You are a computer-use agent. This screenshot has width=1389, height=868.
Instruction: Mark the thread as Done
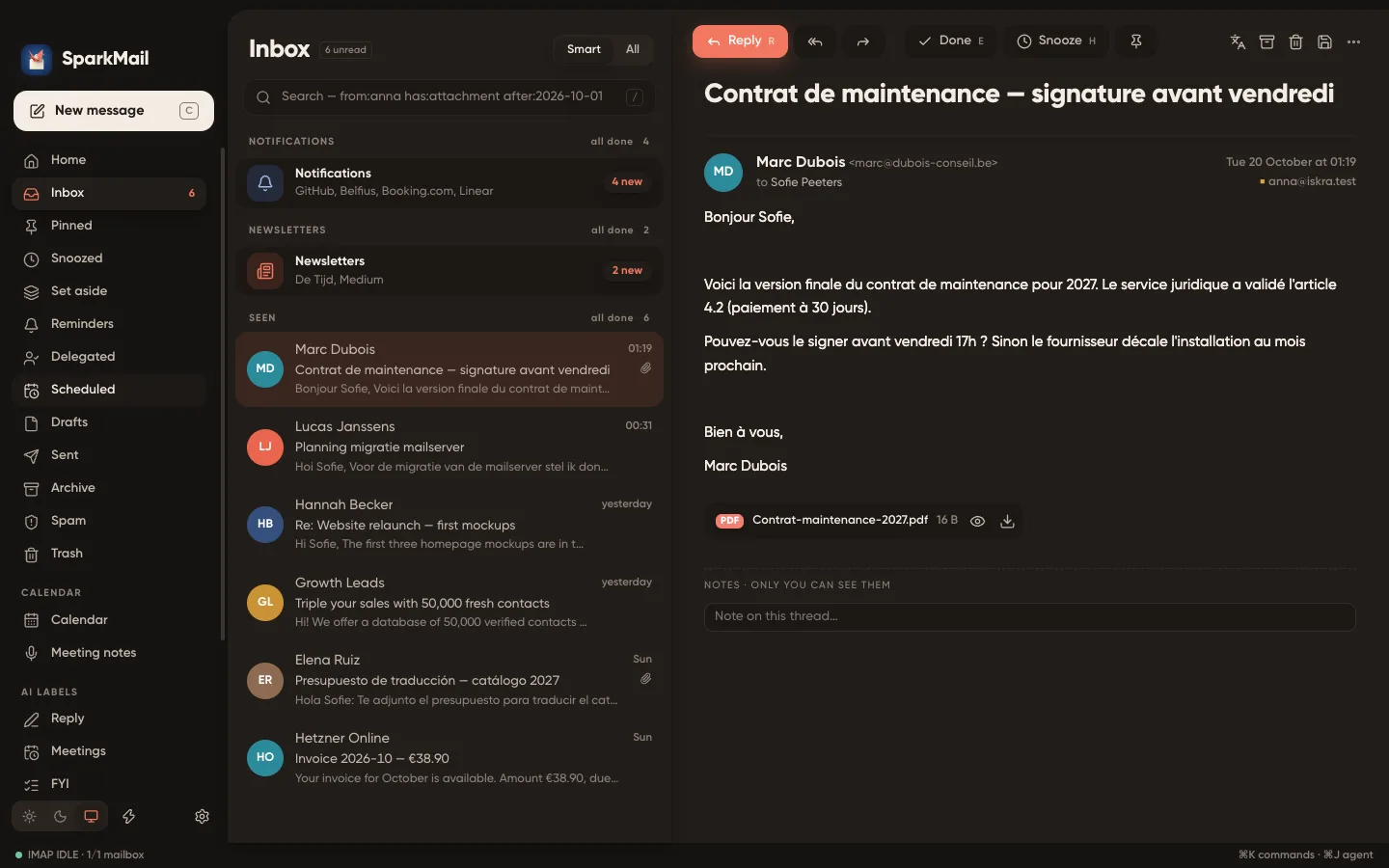click(x=950, y=41)
